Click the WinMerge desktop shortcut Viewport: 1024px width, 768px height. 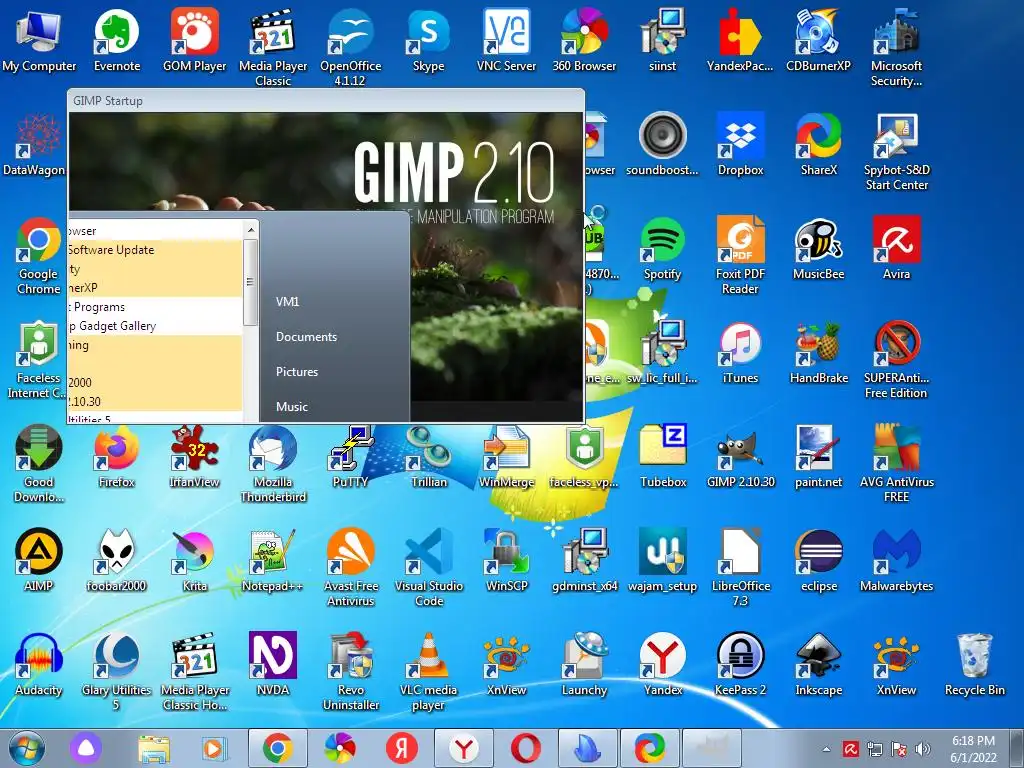click(506, 456)
